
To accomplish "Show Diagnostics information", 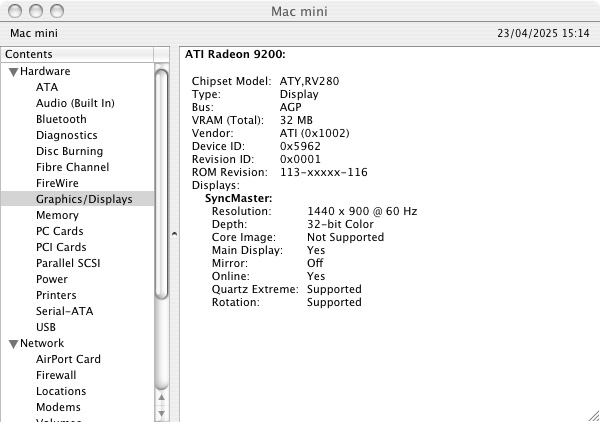I will pos(66,135).
